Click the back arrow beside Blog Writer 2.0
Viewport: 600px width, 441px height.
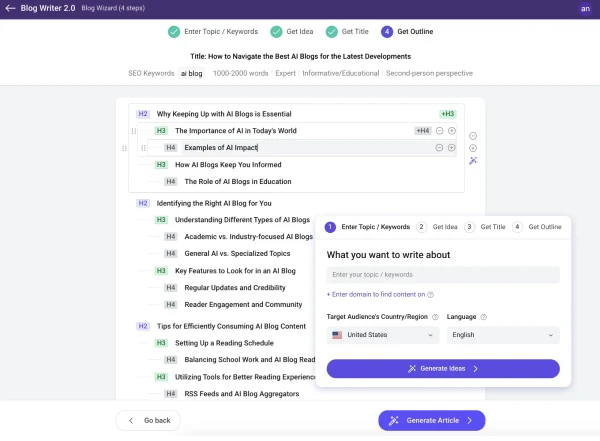pyautogui.click(x=10, y=8)
